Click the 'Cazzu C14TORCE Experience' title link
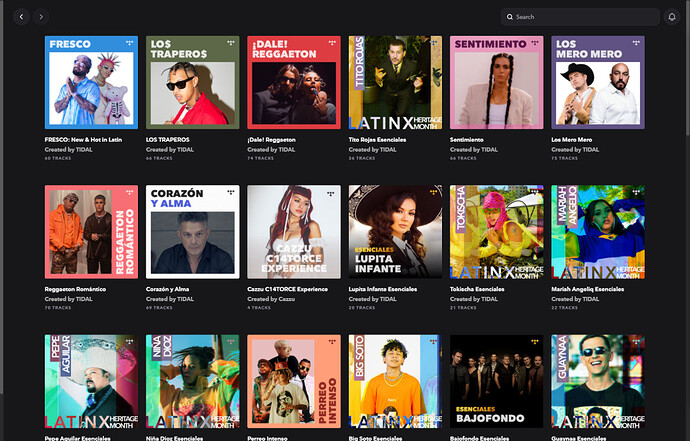Image resolution: width=690 pixels, height=441 pixels. tap(287, 289)
